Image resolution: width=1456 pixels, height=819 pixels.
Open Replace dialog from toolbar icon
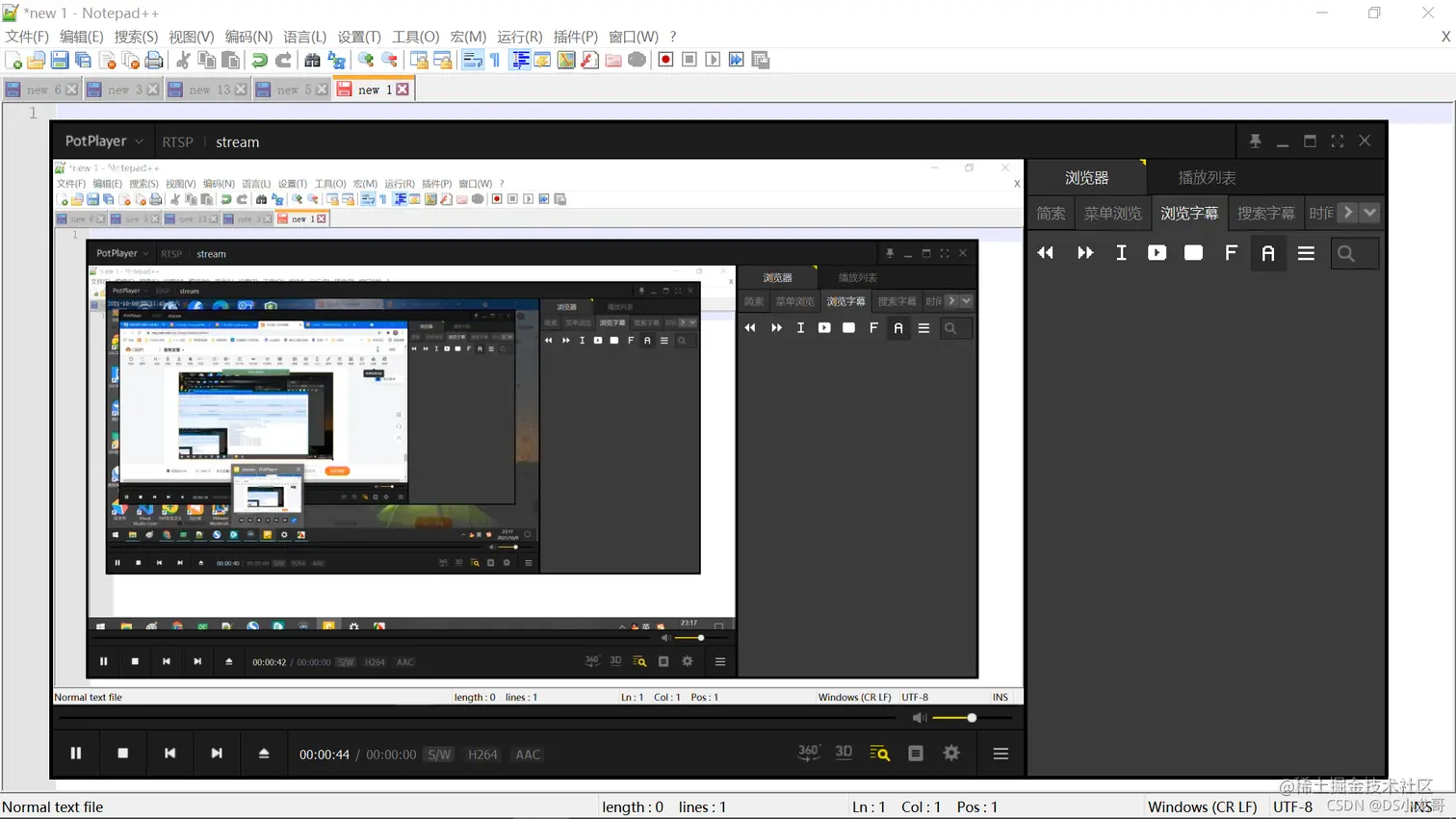tap(336, 60)
